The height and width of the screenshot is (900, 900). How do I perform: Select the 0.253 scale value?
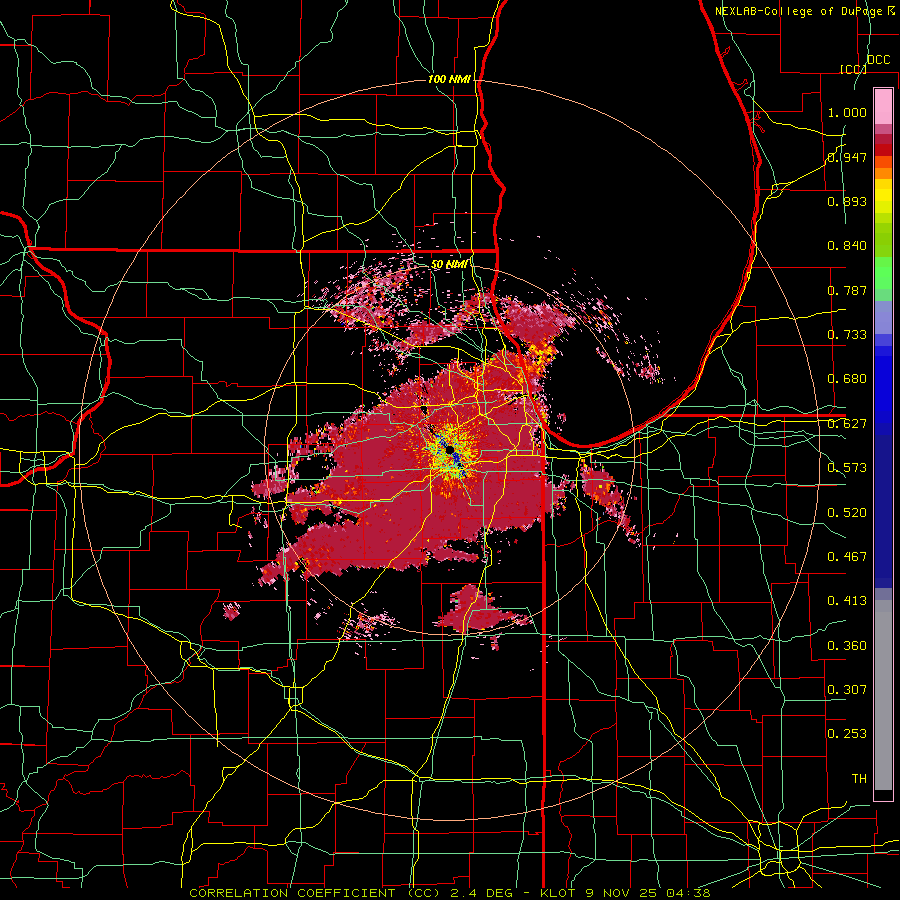point(847,734)
